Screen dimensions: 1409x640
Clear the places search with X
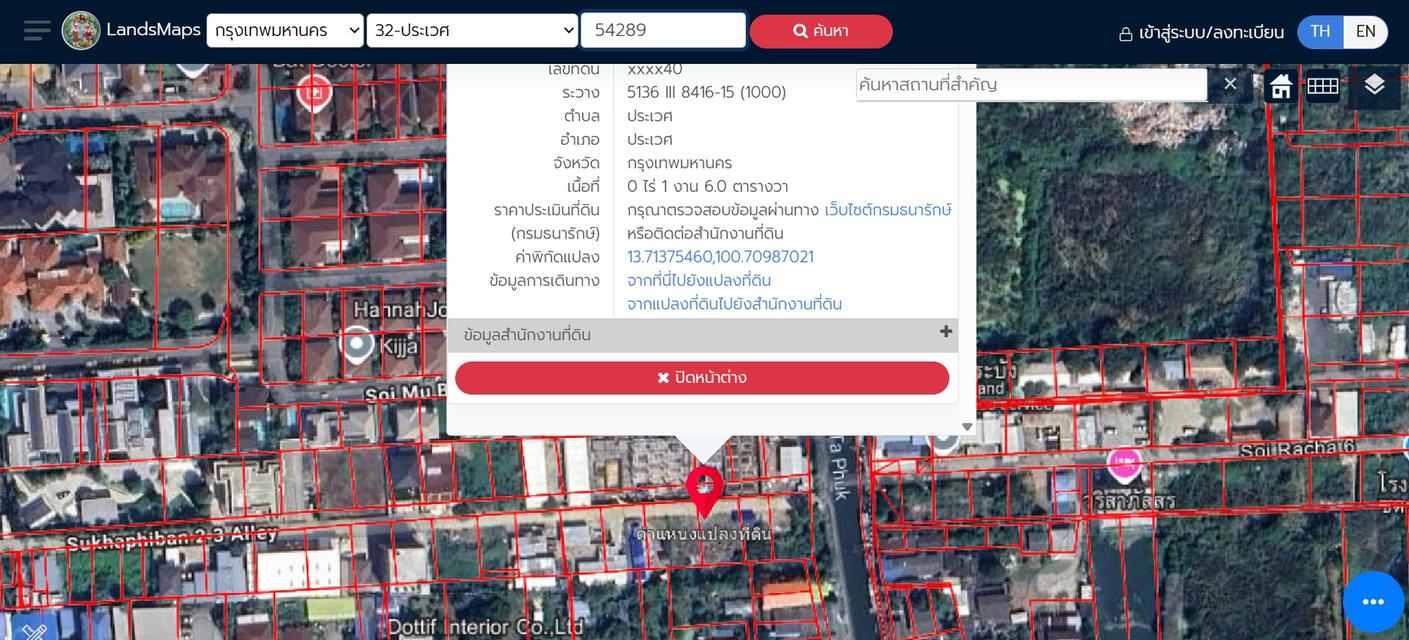[1230, 85]
